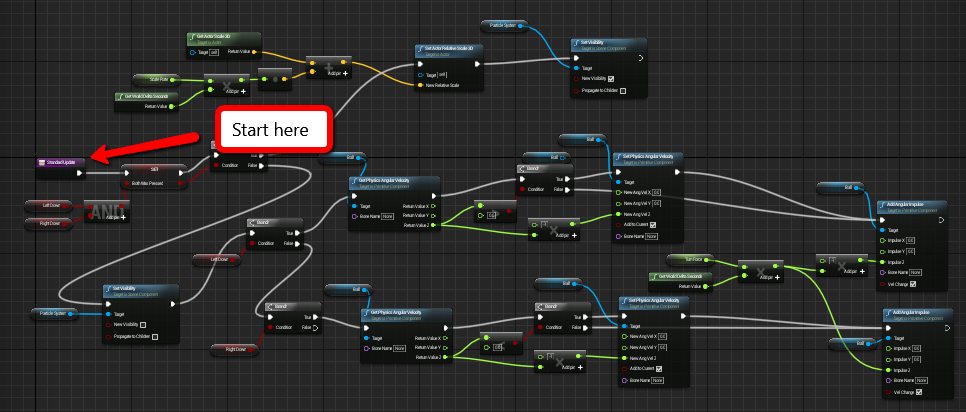Click the function icon on upper Get Physics Angular Velocity
966x412 pixels.
(x=354, y=182)
